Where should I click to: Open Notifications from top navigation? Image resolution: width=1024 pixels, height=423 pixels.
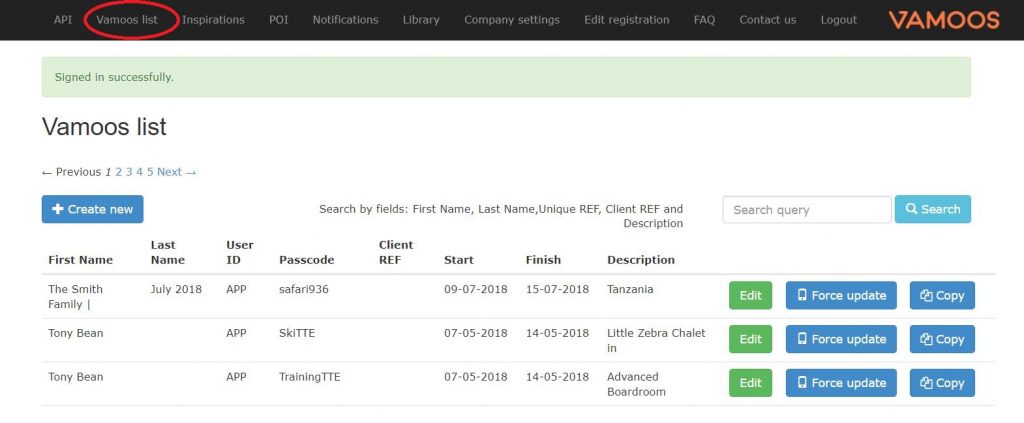click(345, 20)
